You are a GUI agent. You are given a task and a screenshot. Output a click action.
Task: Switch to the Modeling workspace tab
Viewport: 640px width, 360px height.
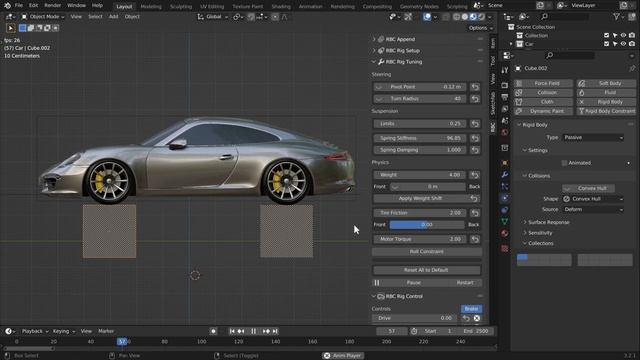151,7
